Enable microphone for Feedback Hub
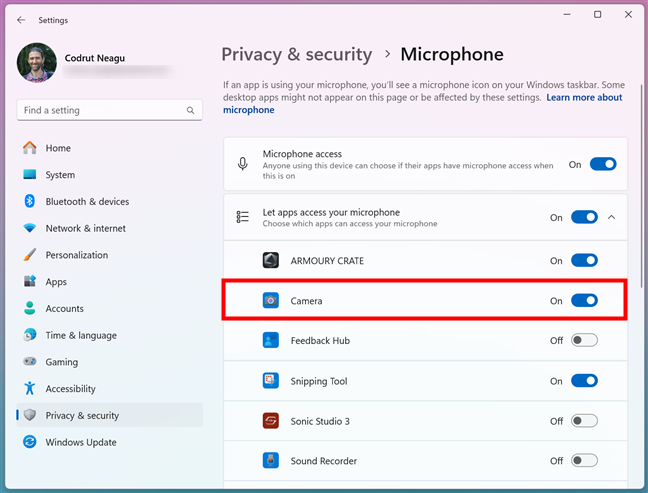Image resolution: width=648 pixels, height=493 pixels. point(584,340)
